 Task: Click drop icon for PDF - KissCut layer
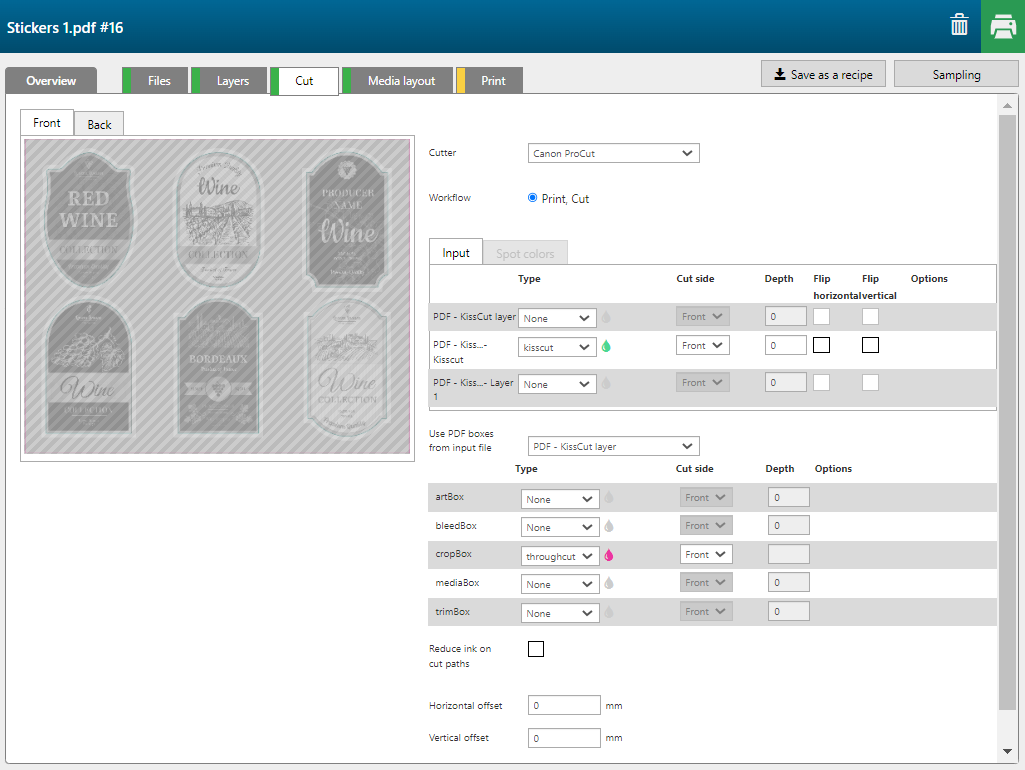pos(606,318)
